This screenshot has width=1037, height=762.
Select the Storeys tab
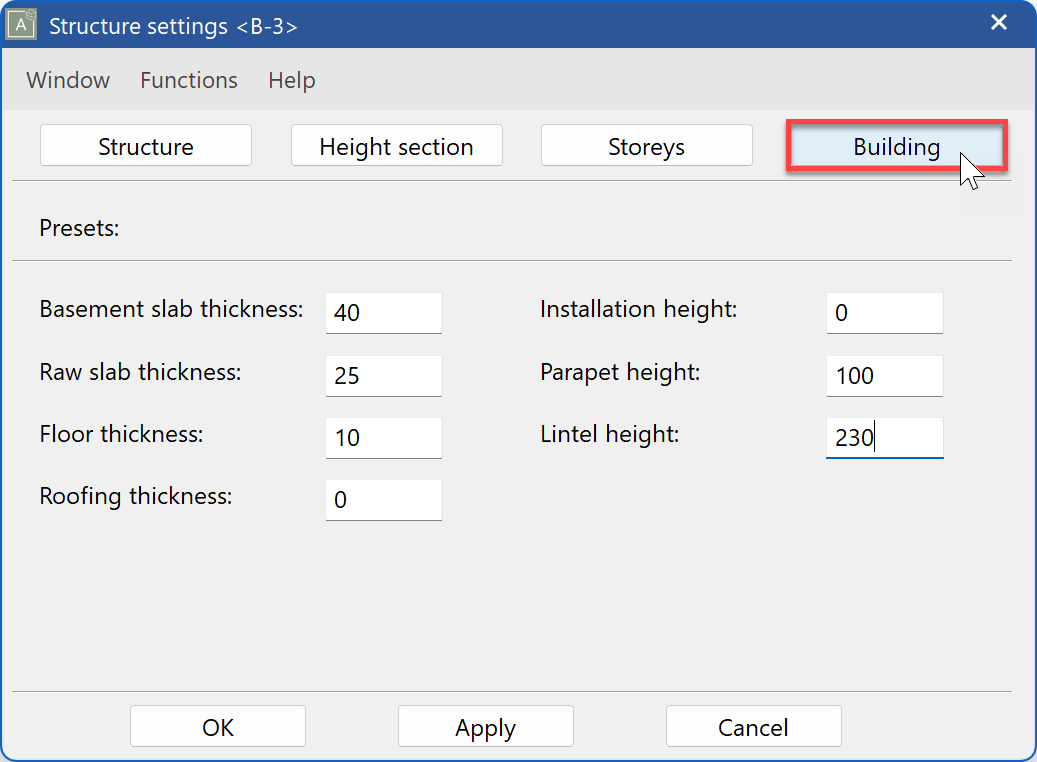[x=646, y=145]
